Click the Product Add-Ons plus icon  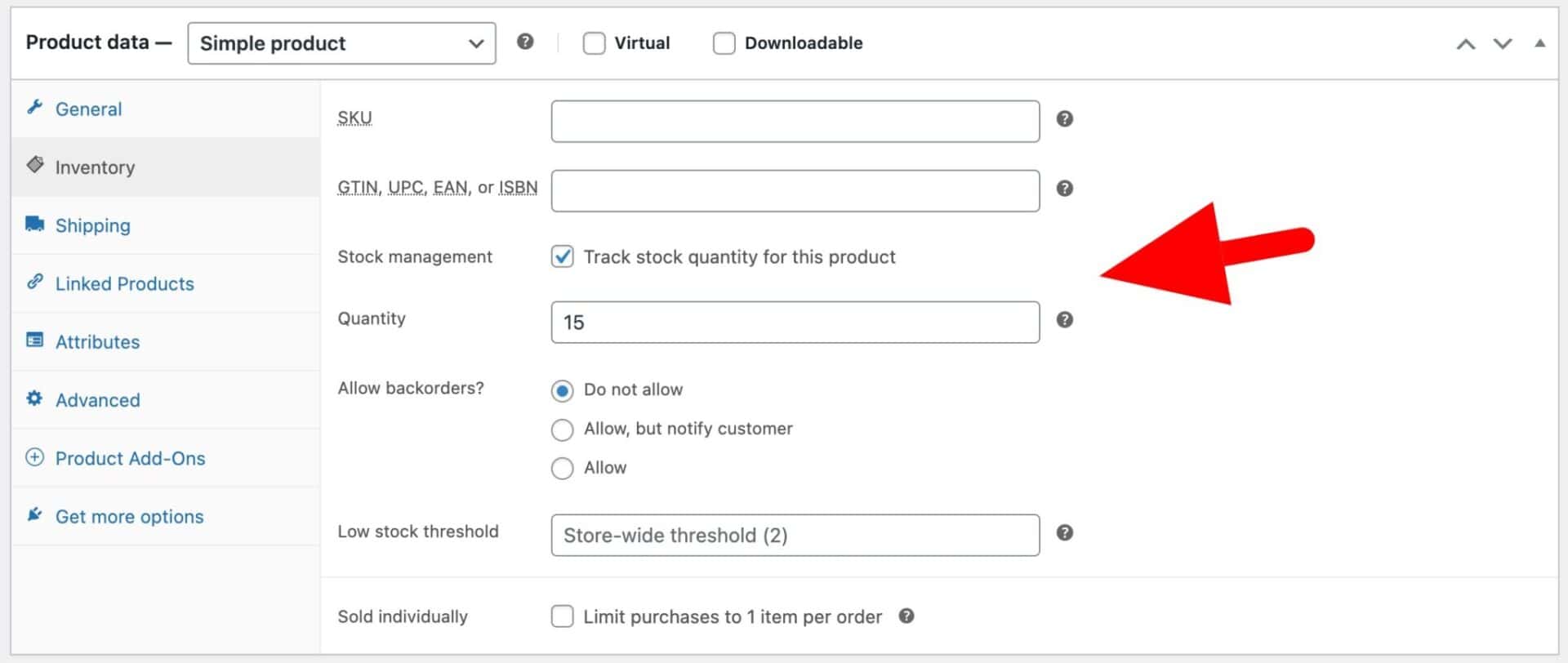click(x=34, y=457)
